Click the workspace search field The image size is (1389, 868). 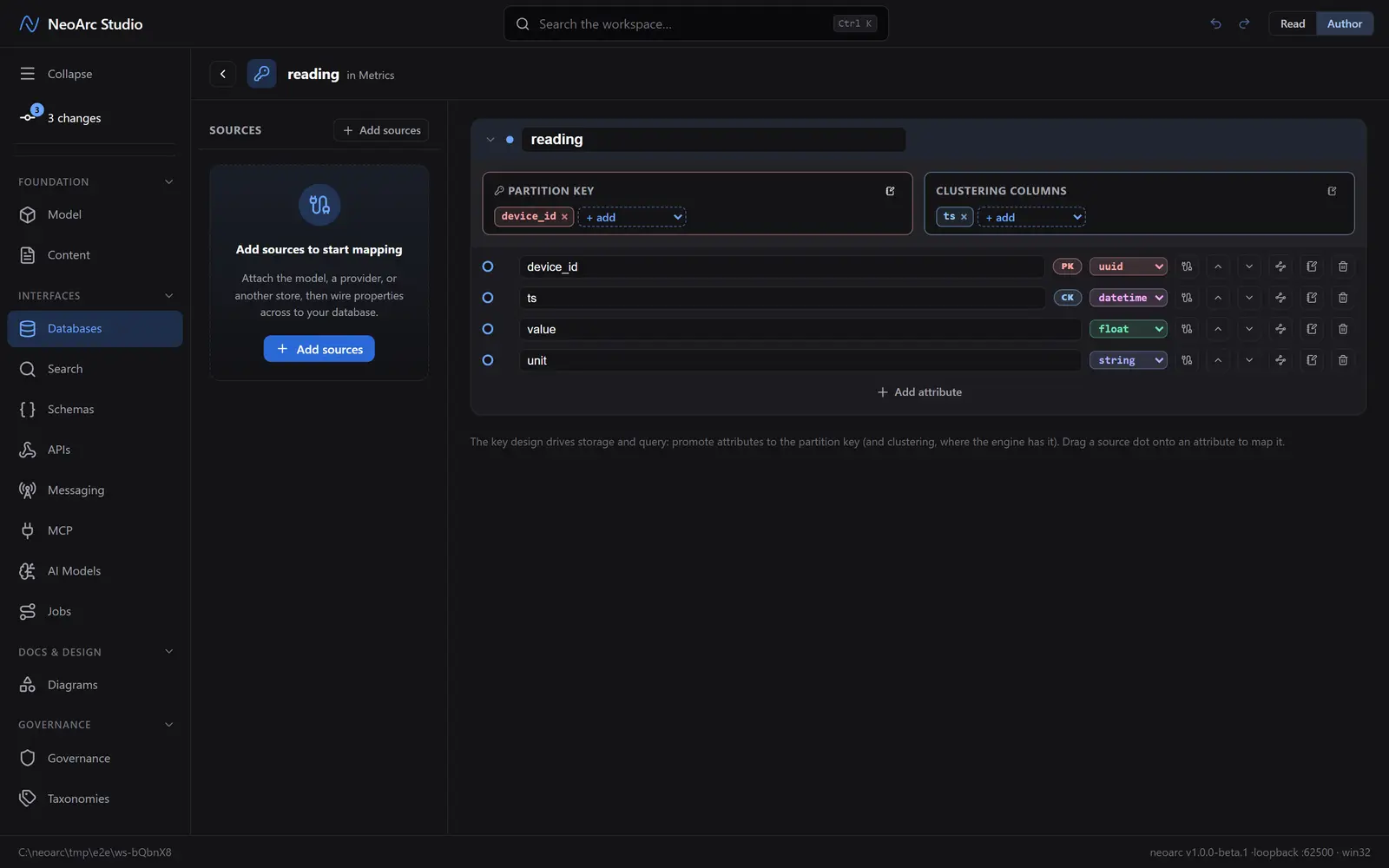[x=696, y=23]
